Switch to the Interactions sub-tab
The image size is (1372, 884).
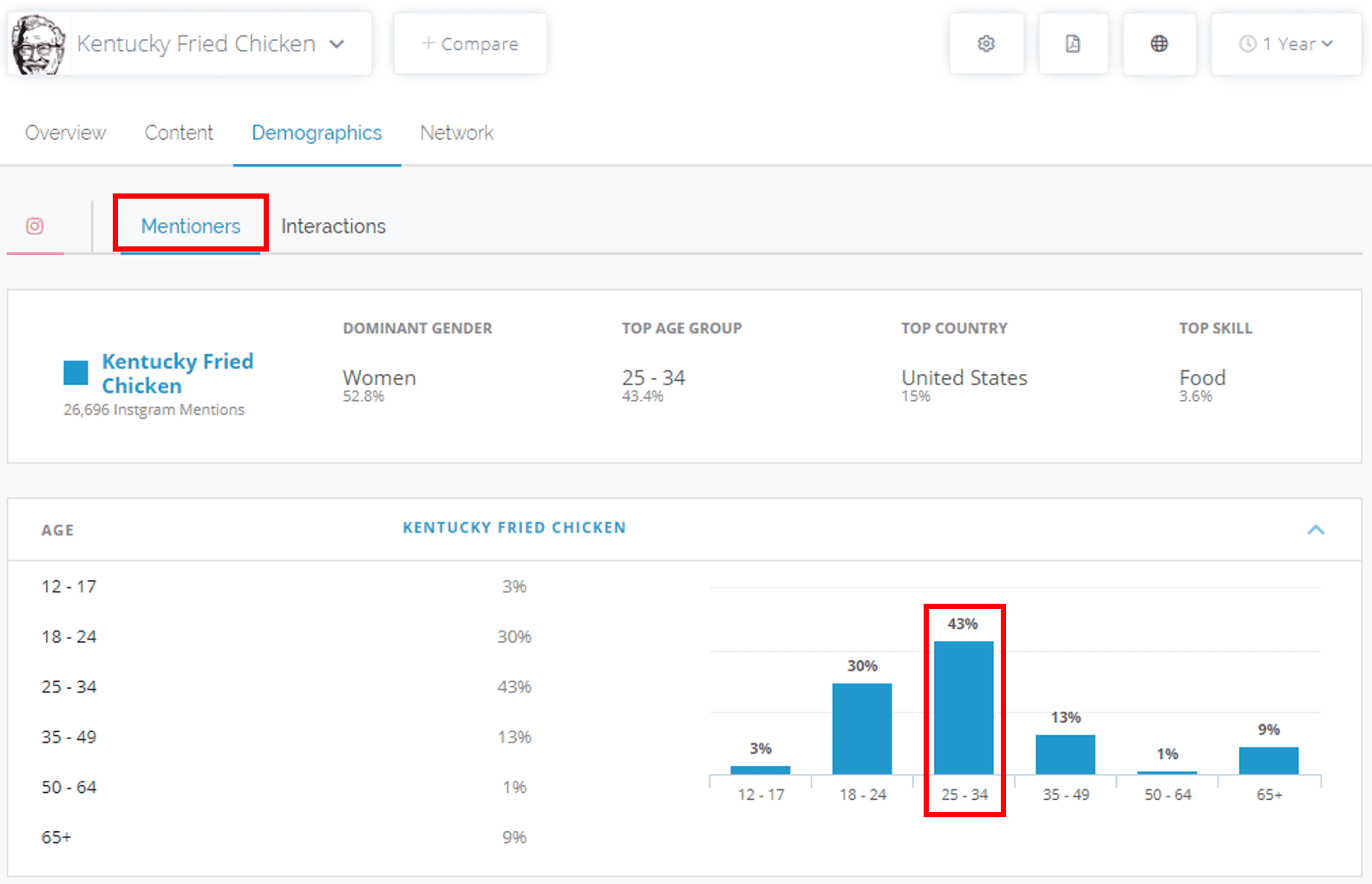(333, 226)
